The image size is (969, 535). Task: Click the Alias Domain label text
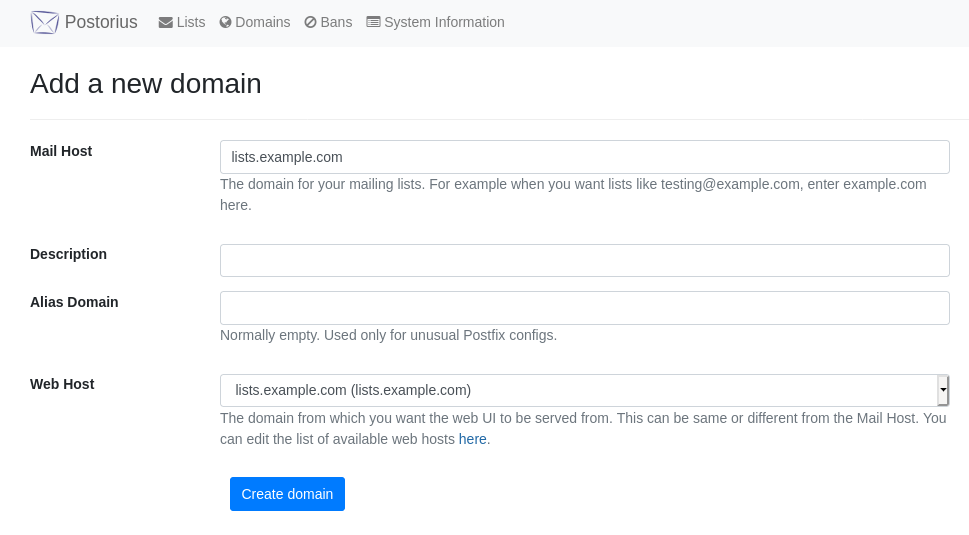74,302
